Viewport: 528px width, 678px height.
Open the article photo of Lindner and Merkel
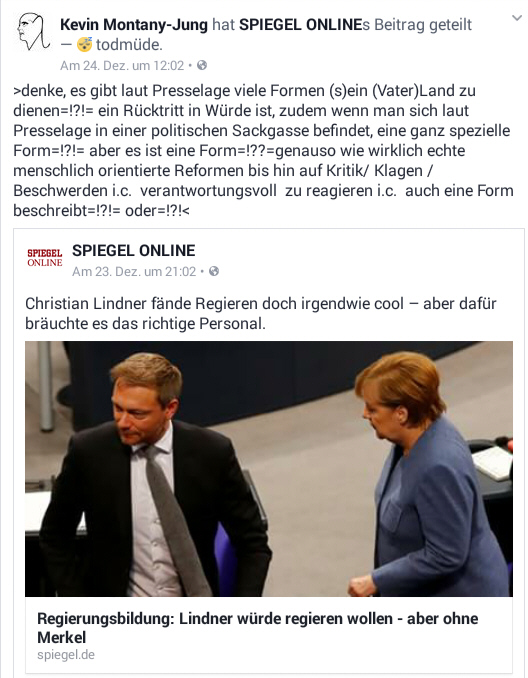point(269,469)
